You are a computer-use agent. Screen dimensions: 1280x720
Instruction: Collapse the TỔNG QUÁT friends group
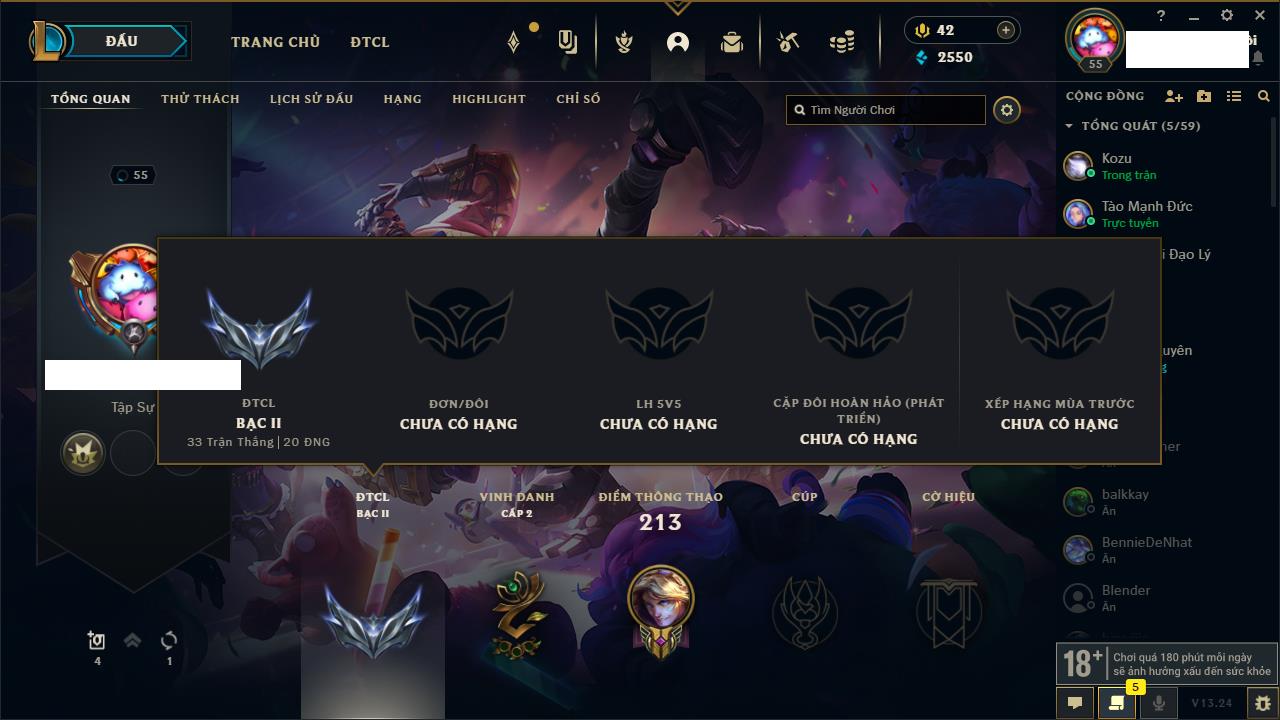1069,126
